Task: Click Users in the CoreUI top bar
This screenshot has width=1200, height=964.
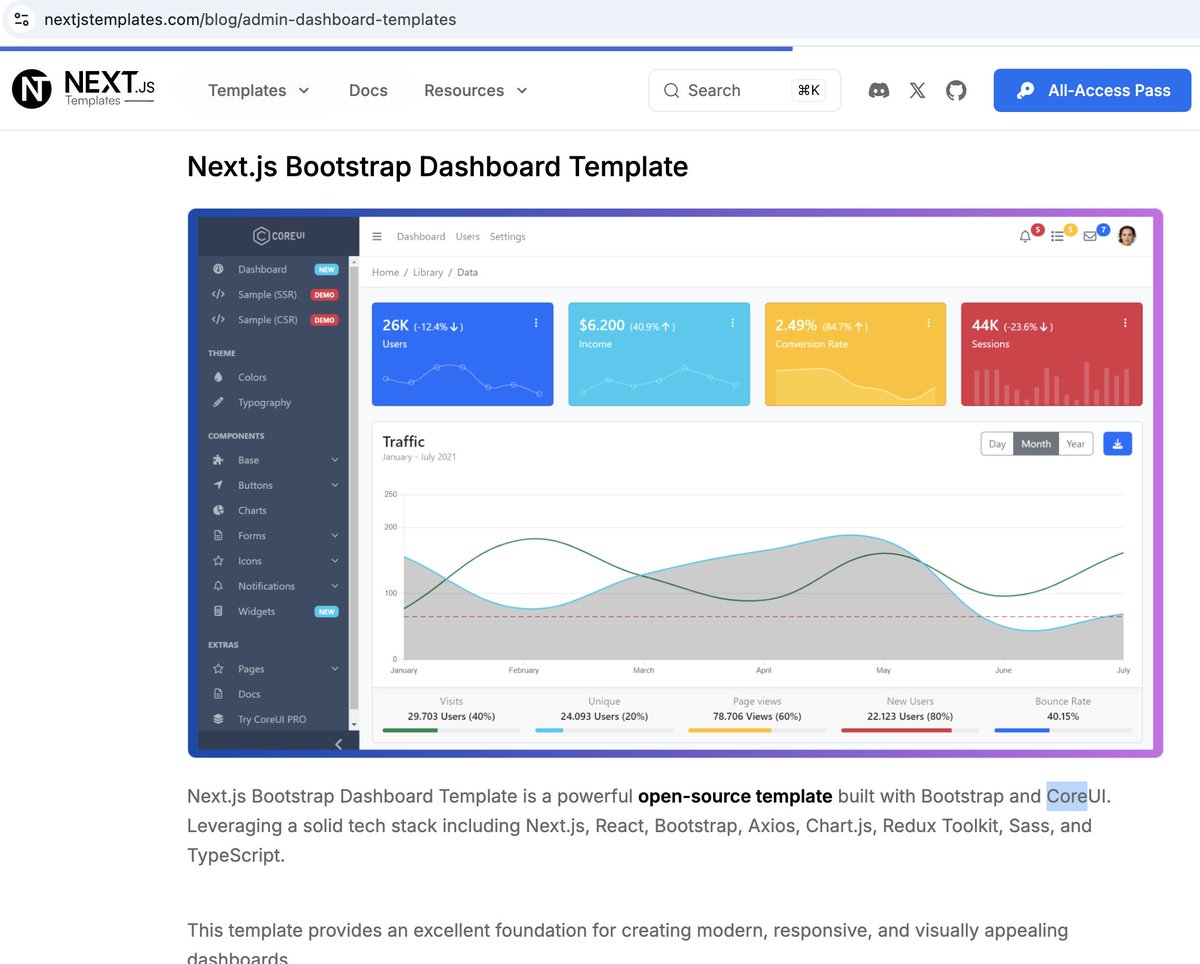Action: (x=468, y=237)
